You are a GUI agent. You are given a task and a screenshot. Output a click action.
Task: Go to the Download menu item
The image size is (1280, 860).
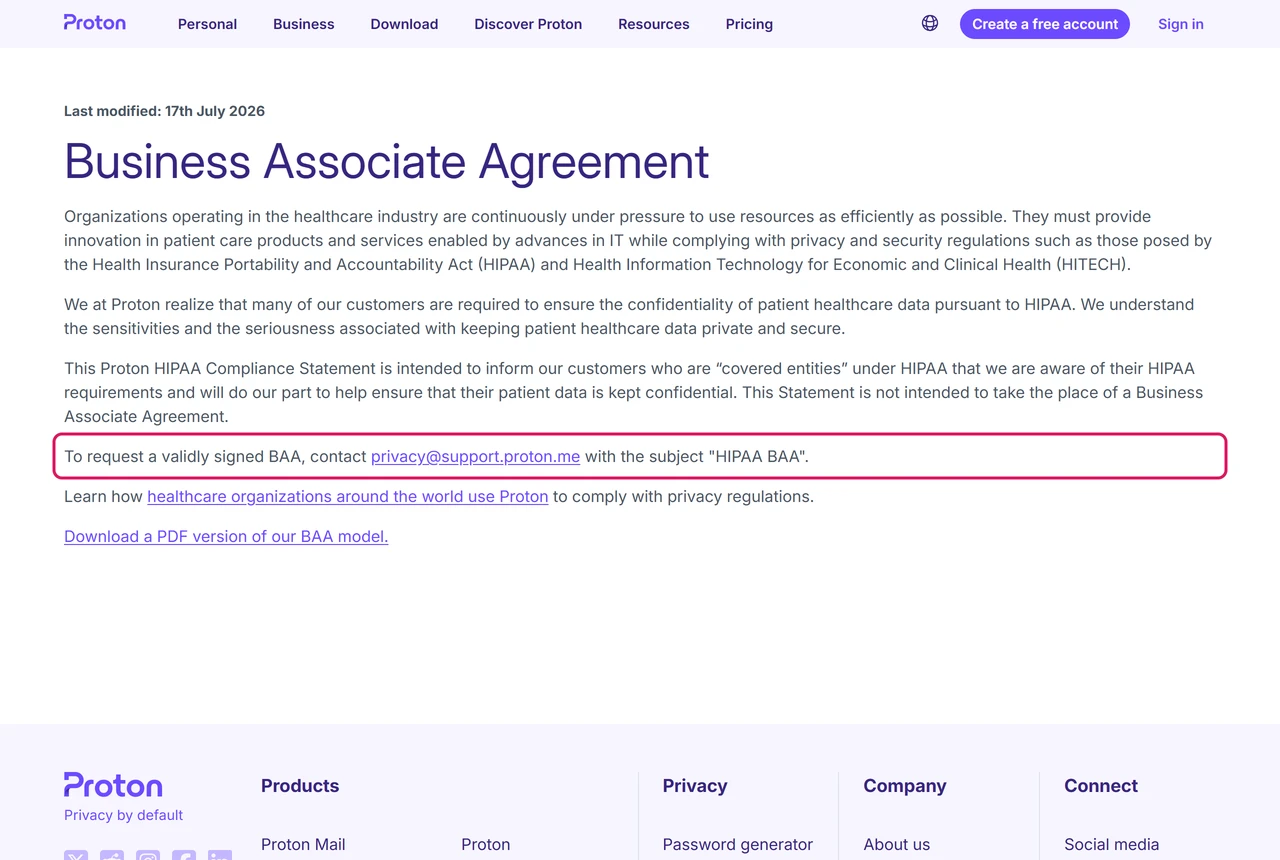pos(404,24)
